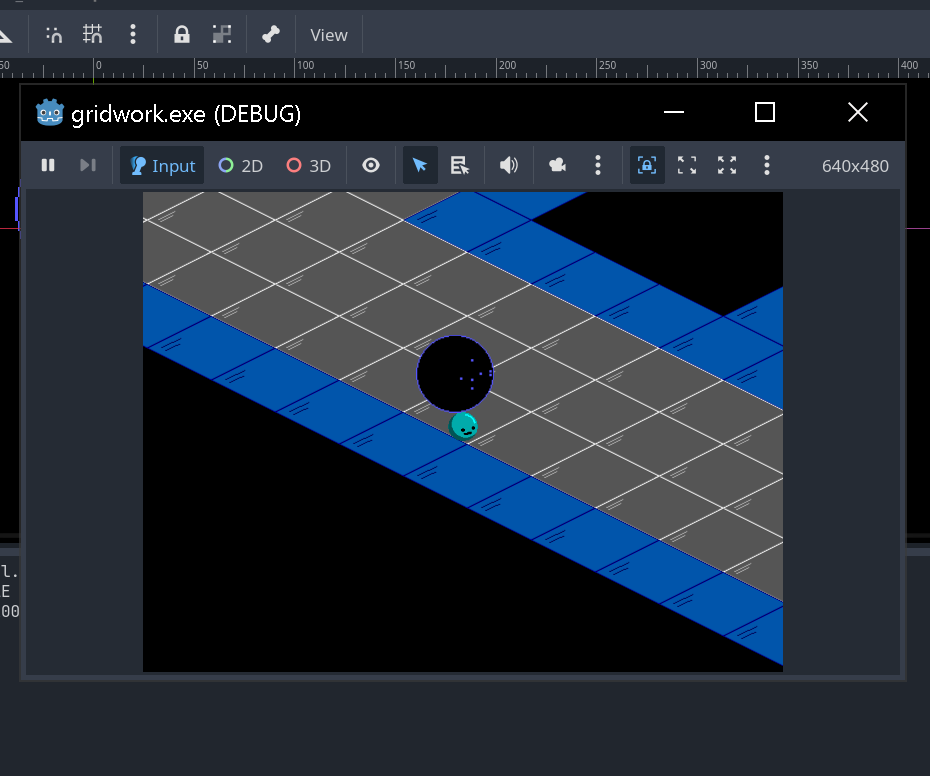This screenshot has height=776, width=930.
Task: Activate the arrow select tool
Action: pyautogui.click(x=420, y=165)
